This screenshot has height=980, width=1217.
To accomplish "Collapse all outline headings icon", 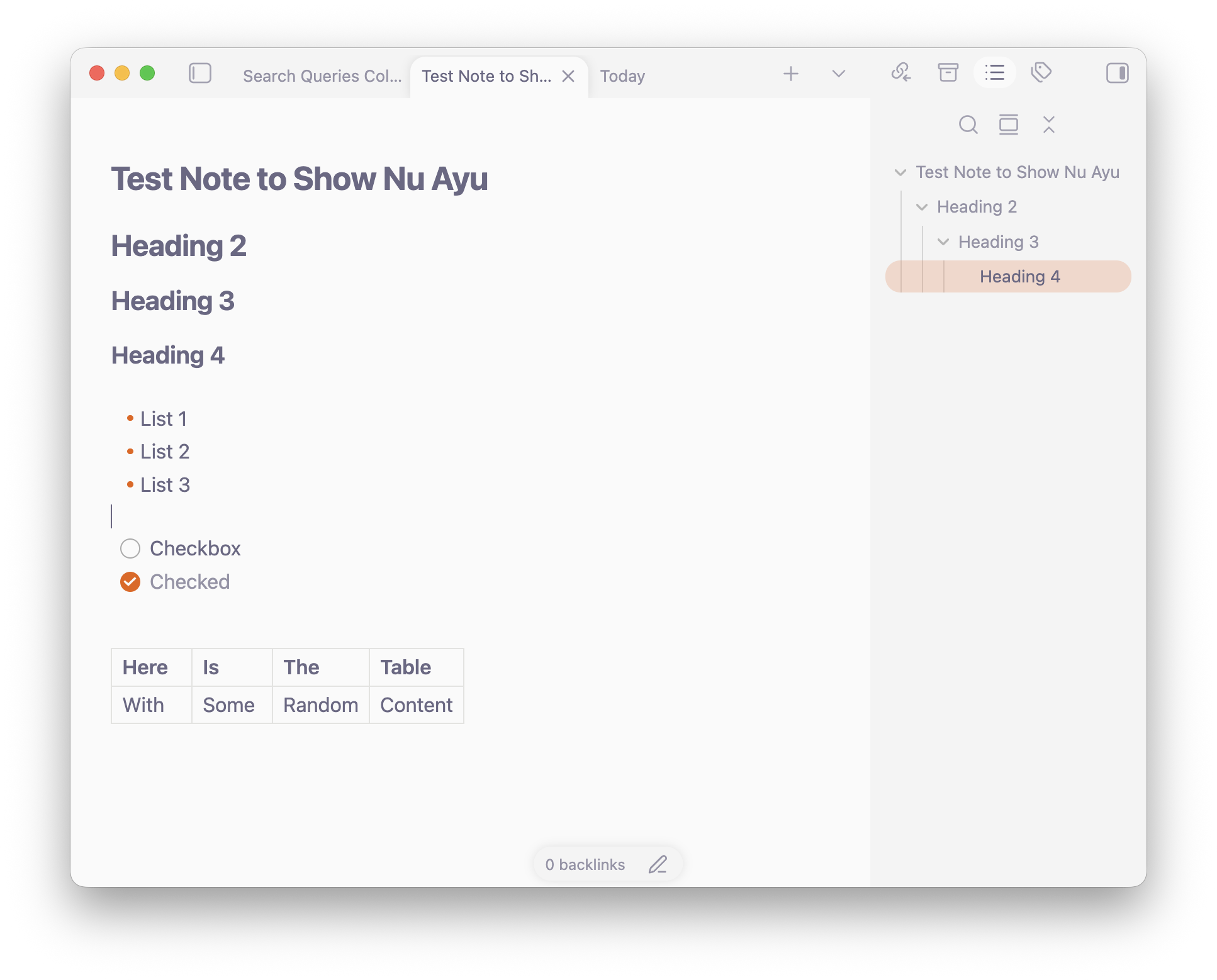I will coord(1048,125).
